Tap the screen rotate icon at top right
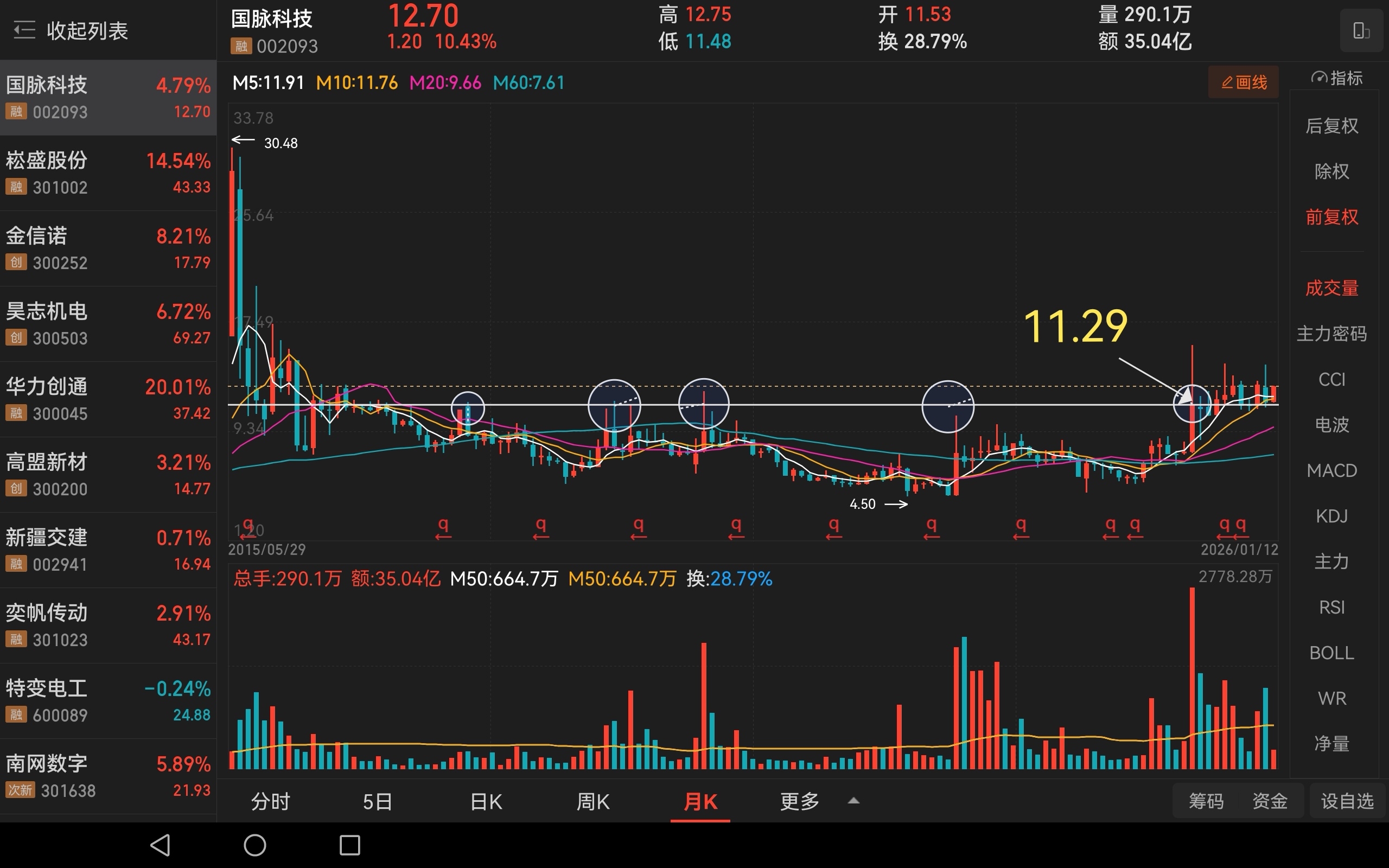This screenshot has width=1389, height=868. pos(1361,30)
